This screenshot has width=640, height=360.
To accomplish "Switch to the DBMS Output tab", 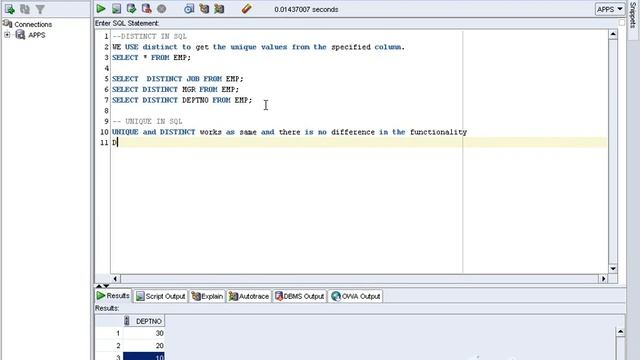I will point(300,296).
